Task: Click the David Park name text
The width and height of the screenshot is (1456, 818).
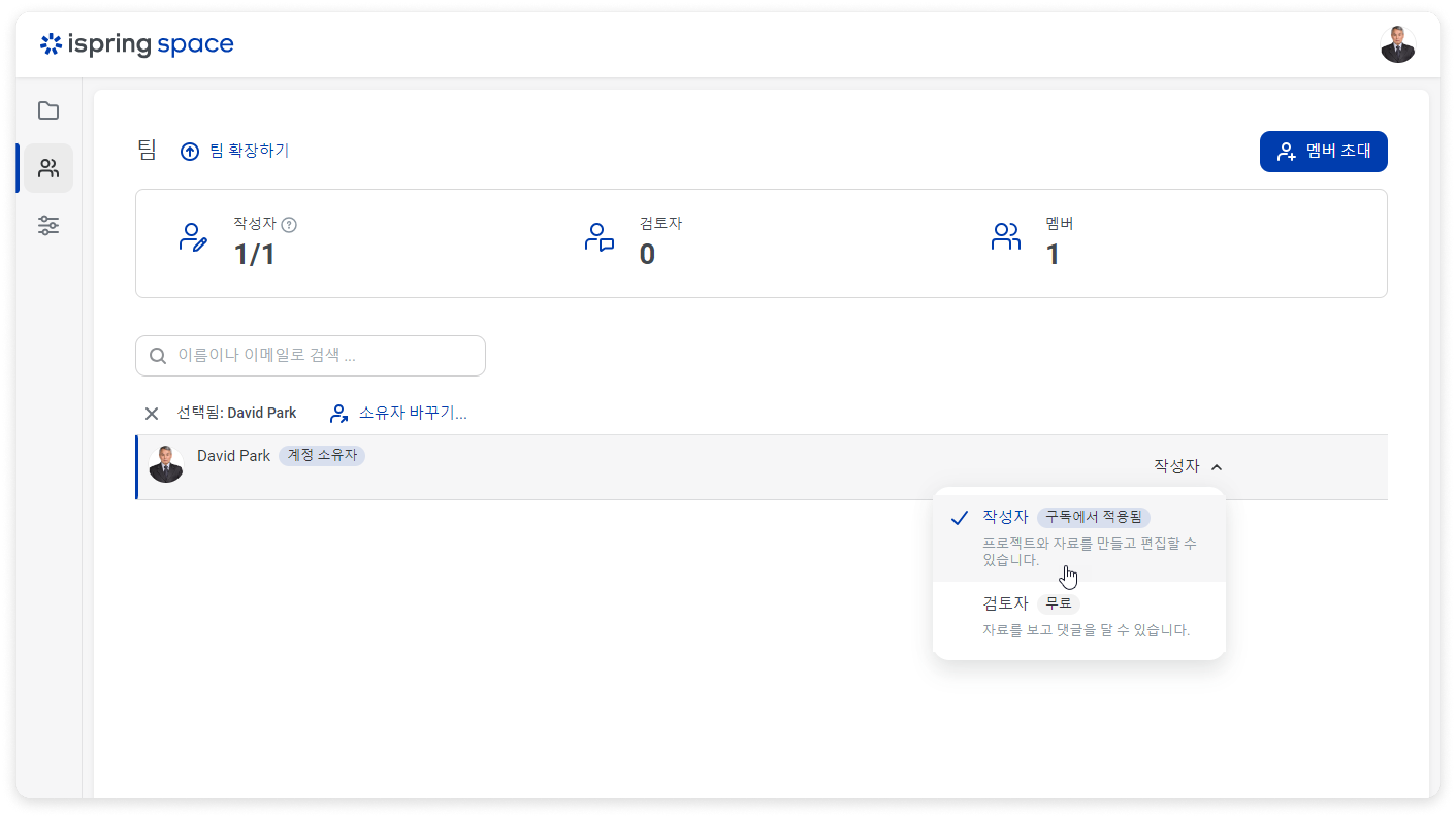Action: pos(233,456)
